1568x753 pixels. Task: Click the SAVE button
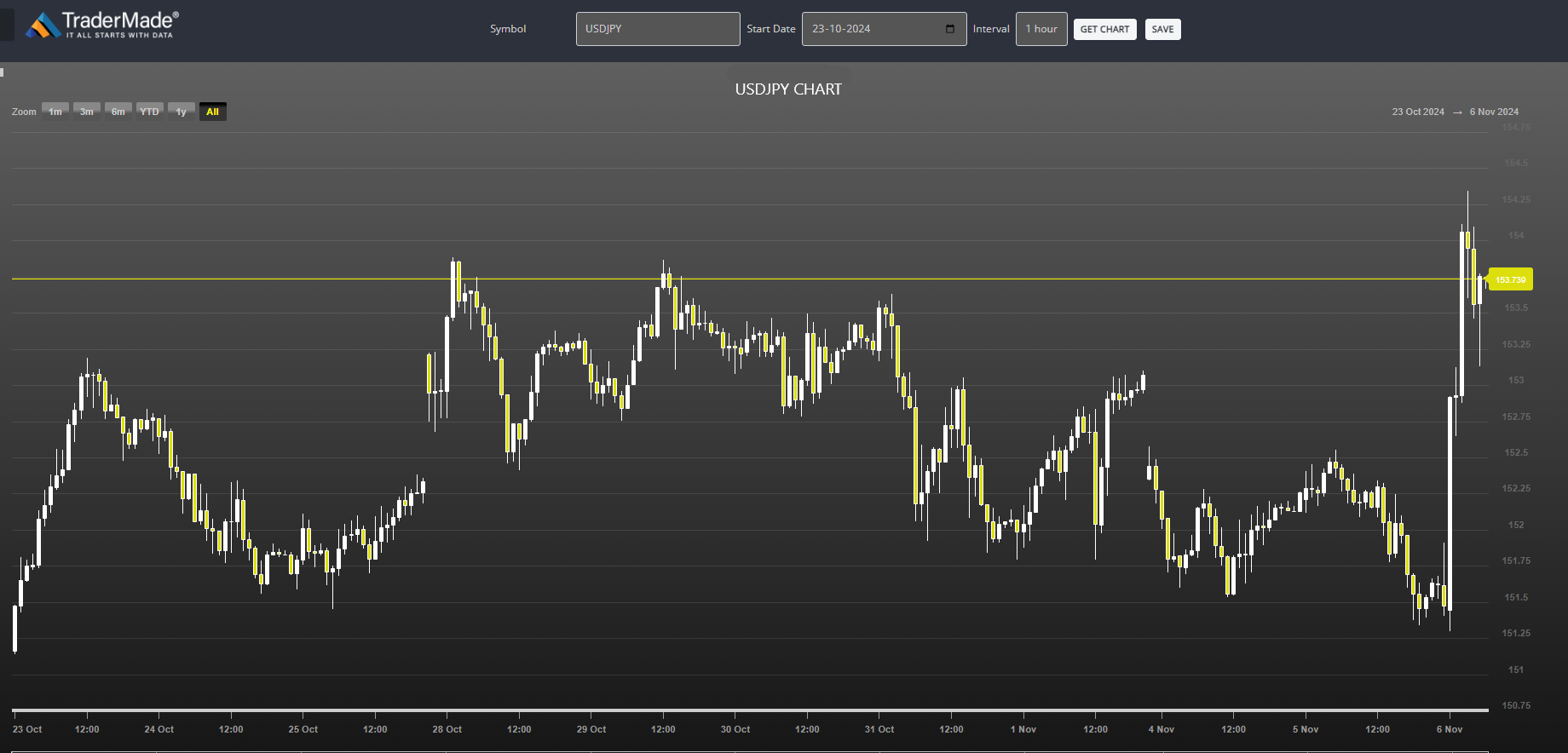click(x=1162, y=29)
